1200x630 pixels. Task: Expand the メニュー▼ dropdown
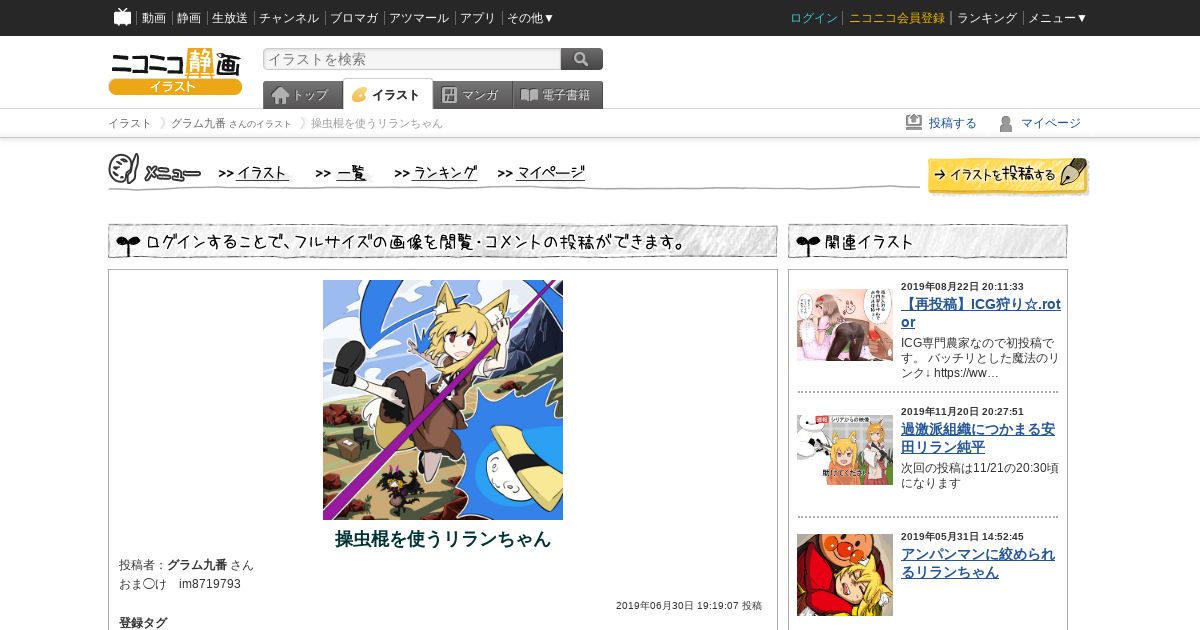(x=1058, y=18)
